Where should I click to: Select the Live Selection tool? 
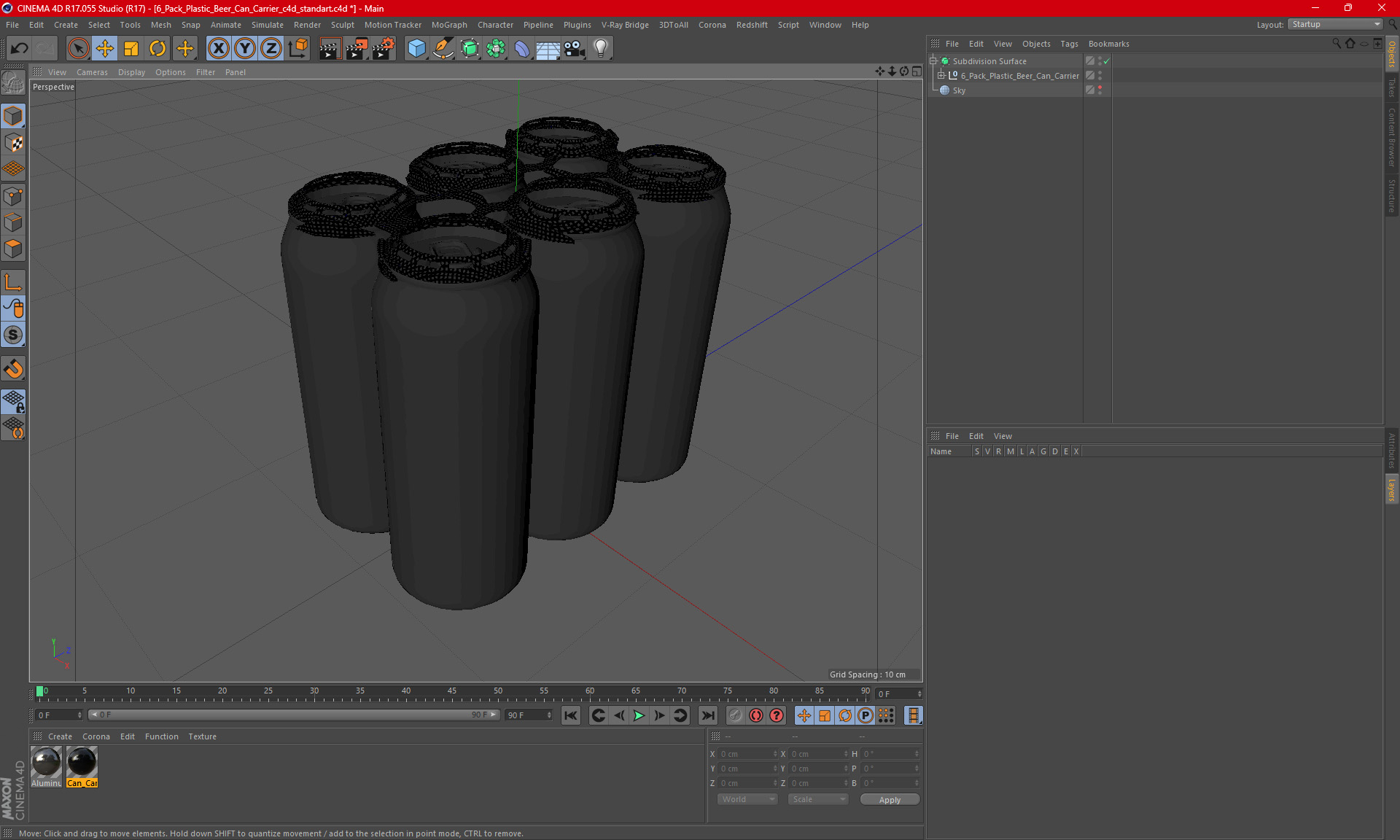pyautogui.click(x=78, y=49)
